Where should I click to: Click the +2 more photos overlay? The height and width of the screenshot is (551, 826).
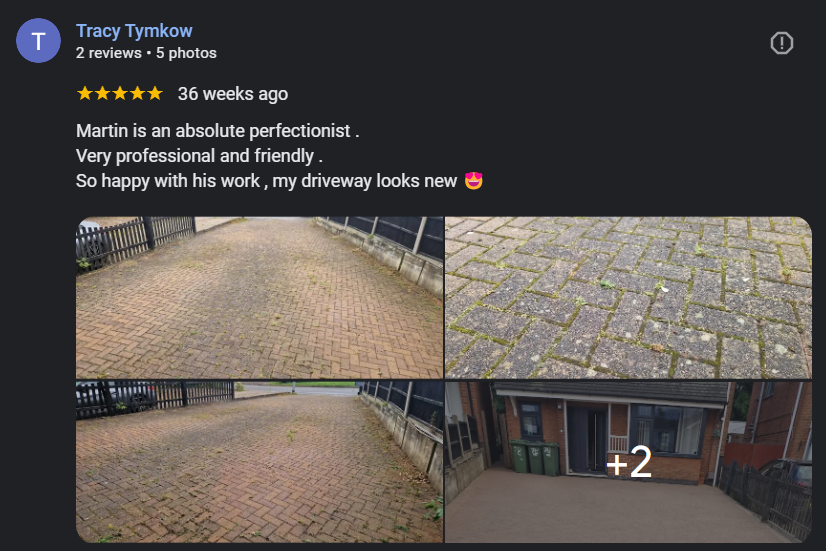(x=629, y=463)
